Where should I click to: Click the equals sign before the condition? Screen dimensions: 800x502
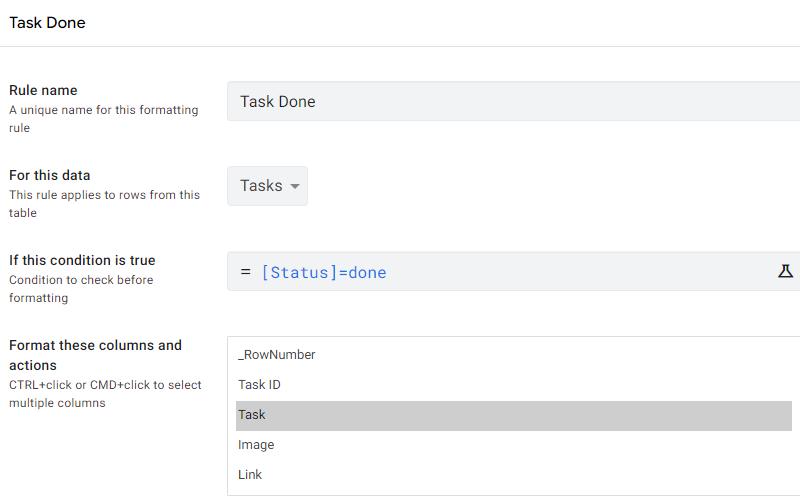coord(246,272)
